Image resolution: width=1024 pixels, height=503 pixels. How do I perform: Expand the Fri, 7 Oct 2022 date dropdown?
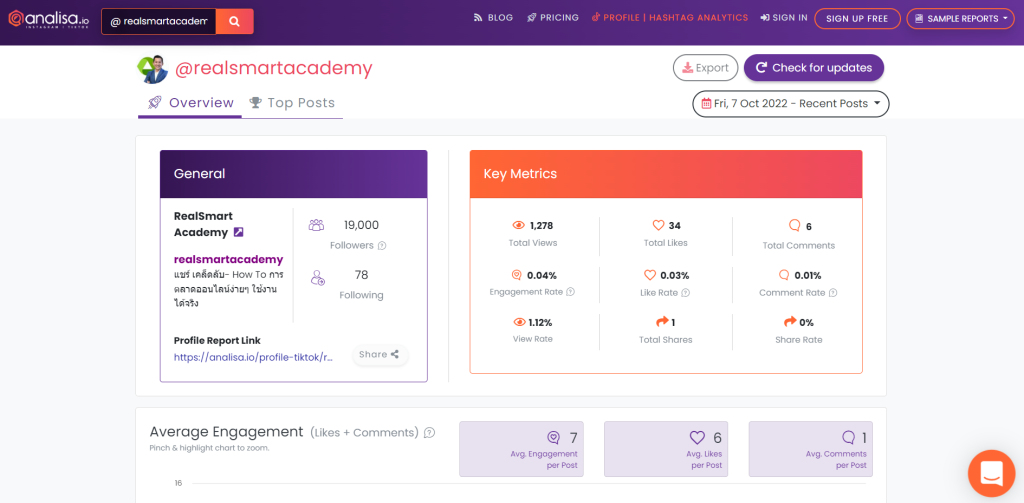tap(790, 104)
